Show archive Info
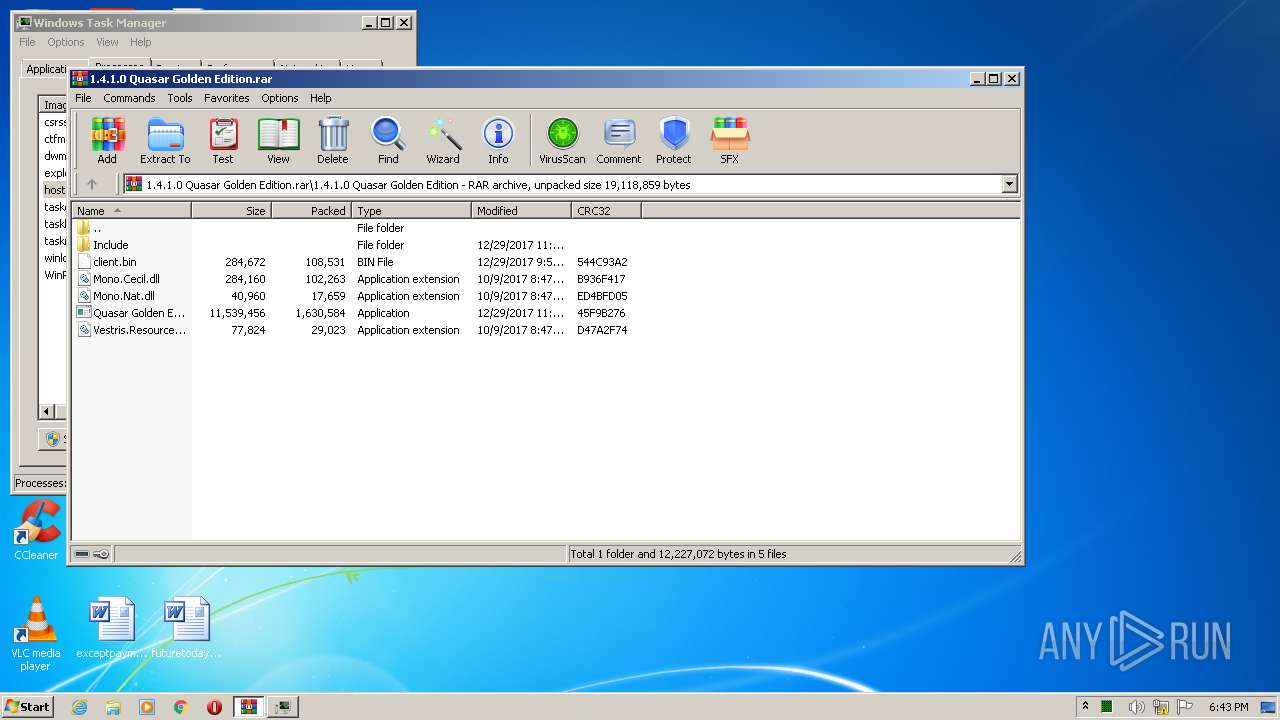1280x720 pixels. click(498, 140)
